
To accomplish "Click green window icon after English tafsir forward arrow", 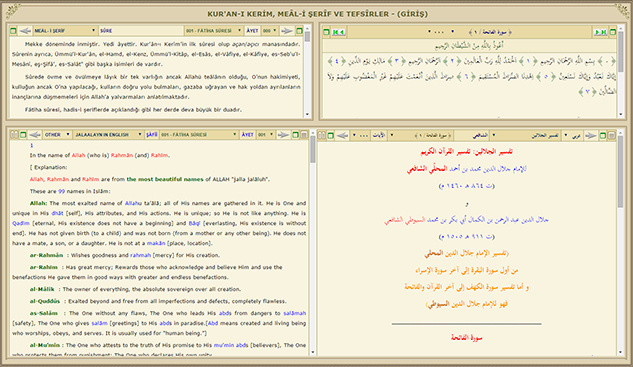I will point(296,134).
